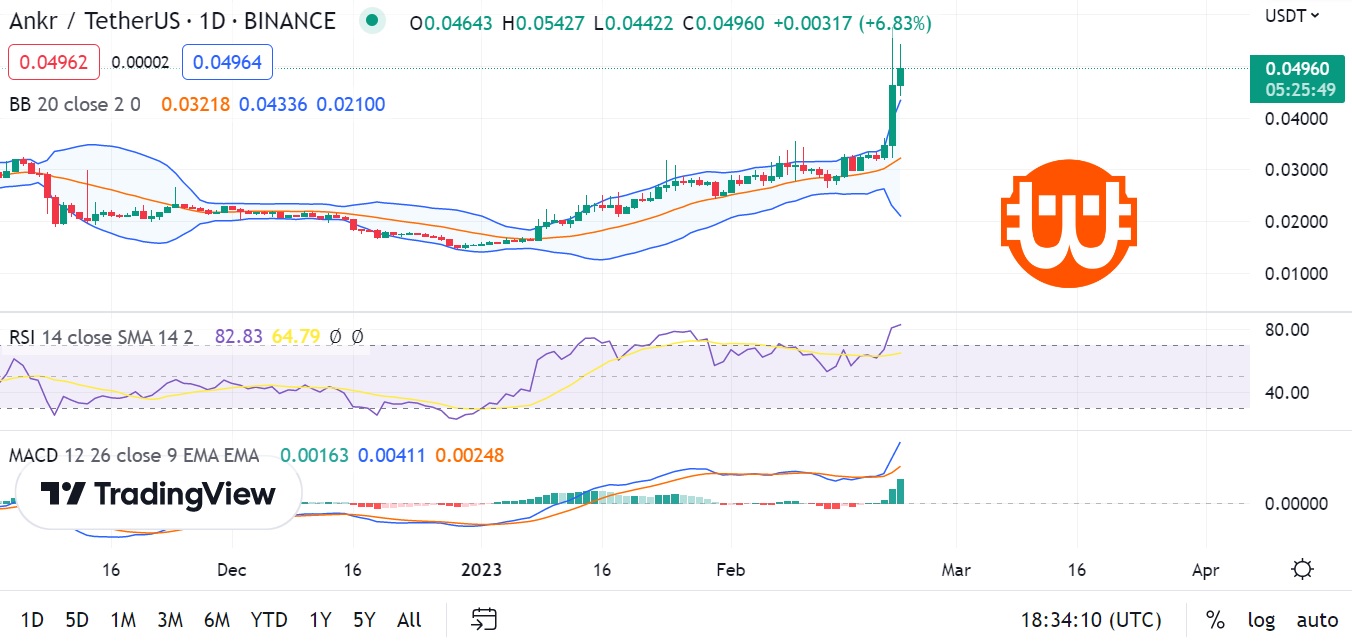This screenshot has height=644, width=1352.
Task: Select the 5Y date range
Action: [364, 620]
